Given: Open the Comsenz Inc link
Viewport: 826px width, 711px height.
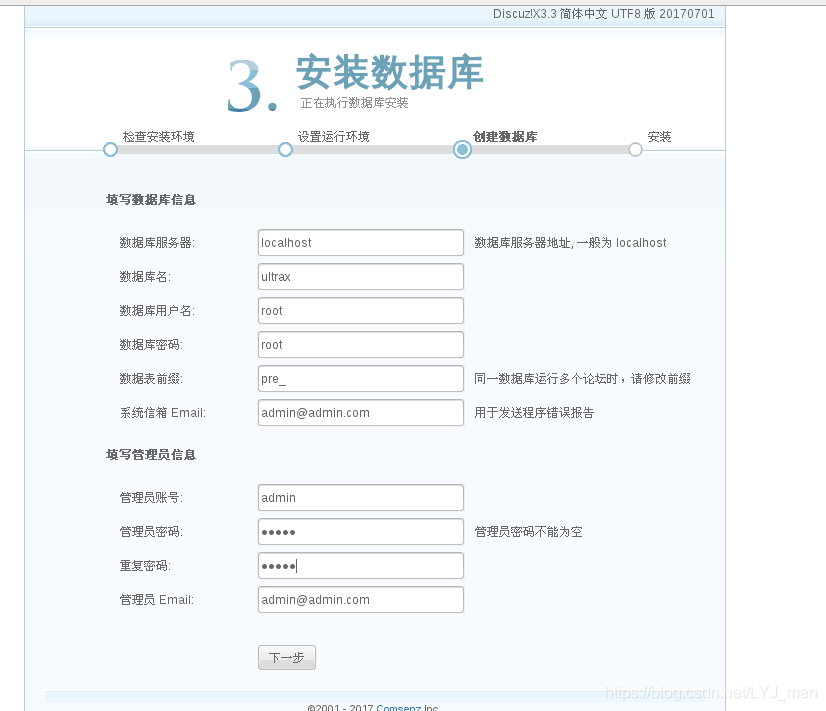Looking at the screenshot, I should [x=401, y=707].
